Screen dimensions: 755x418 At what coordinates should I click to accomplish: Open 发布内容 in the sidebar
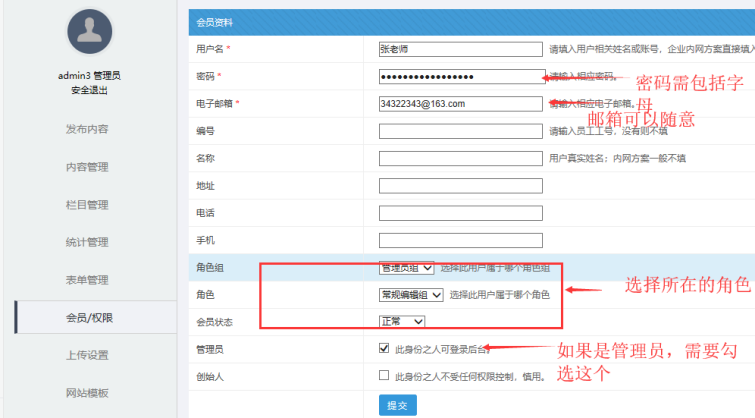pyautogui.click(x=87, y=129)
